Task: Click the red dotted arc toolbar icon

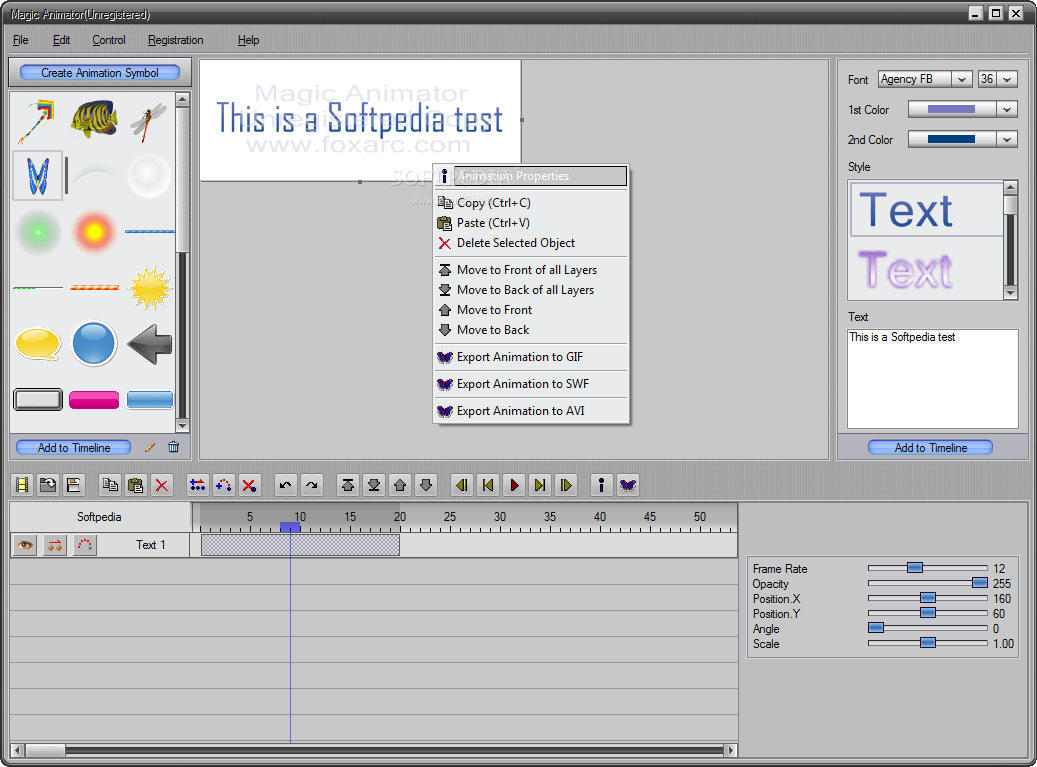Action: click(223, 485)
